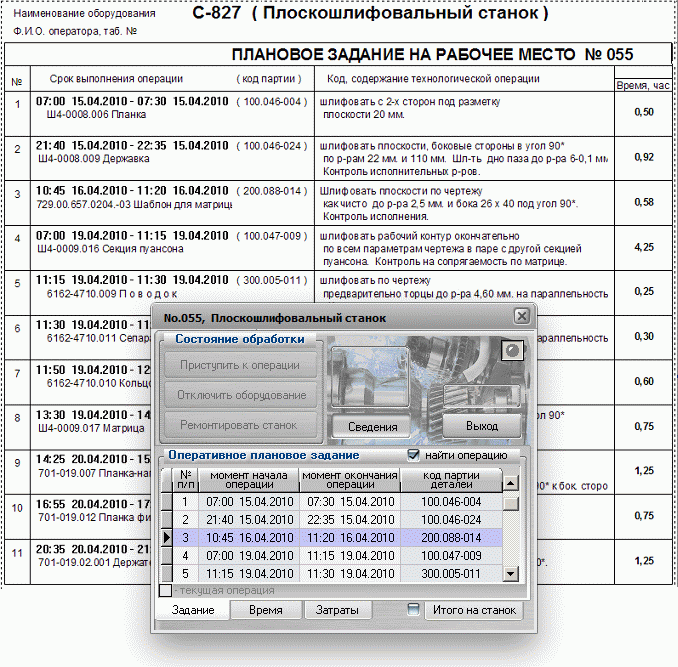Click the small gear thumbnail image
Viewport: 678px width, 667px height.
[482, 396]
